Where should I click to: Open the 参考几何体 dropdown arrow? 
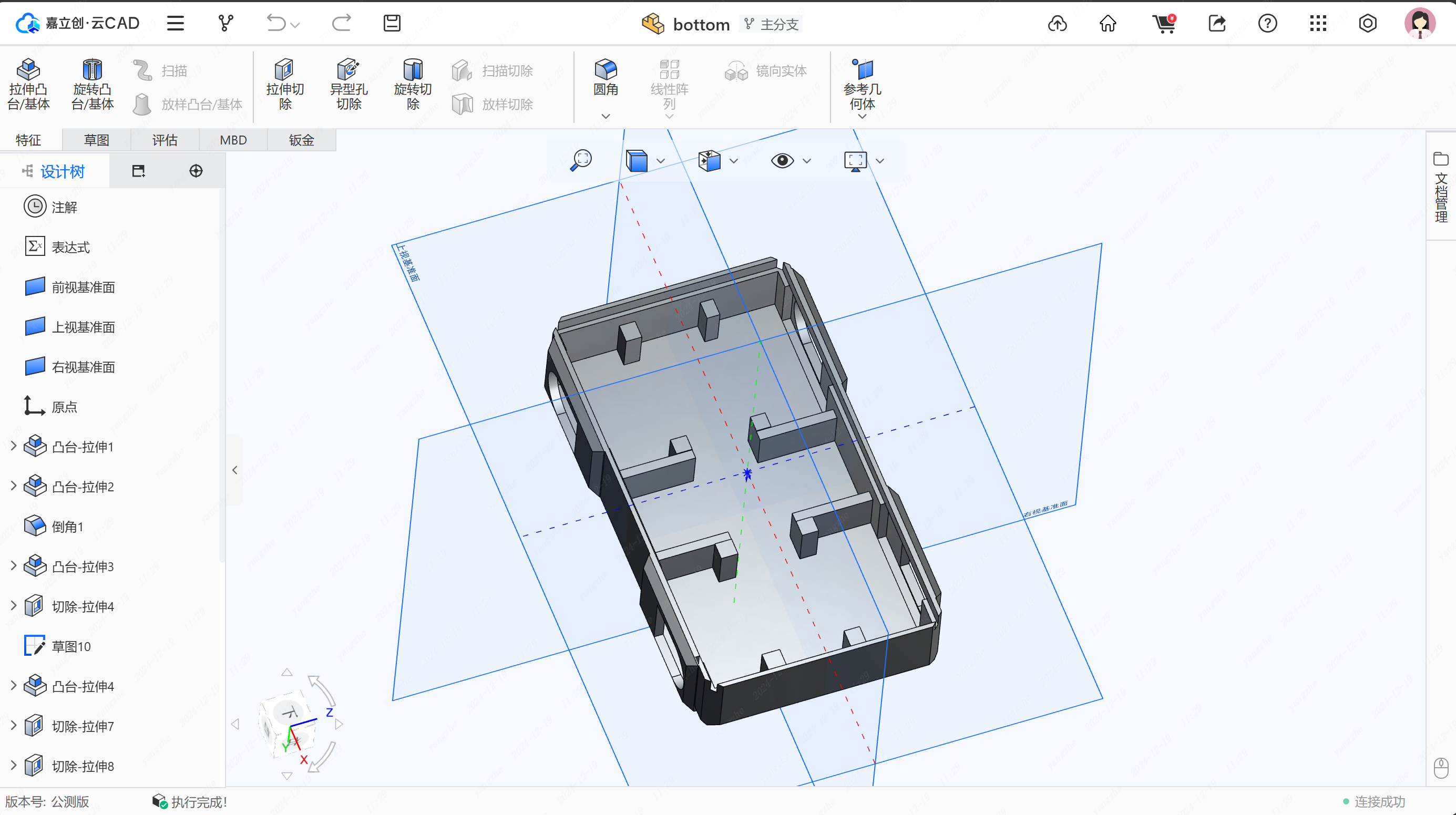click(862, 117)
